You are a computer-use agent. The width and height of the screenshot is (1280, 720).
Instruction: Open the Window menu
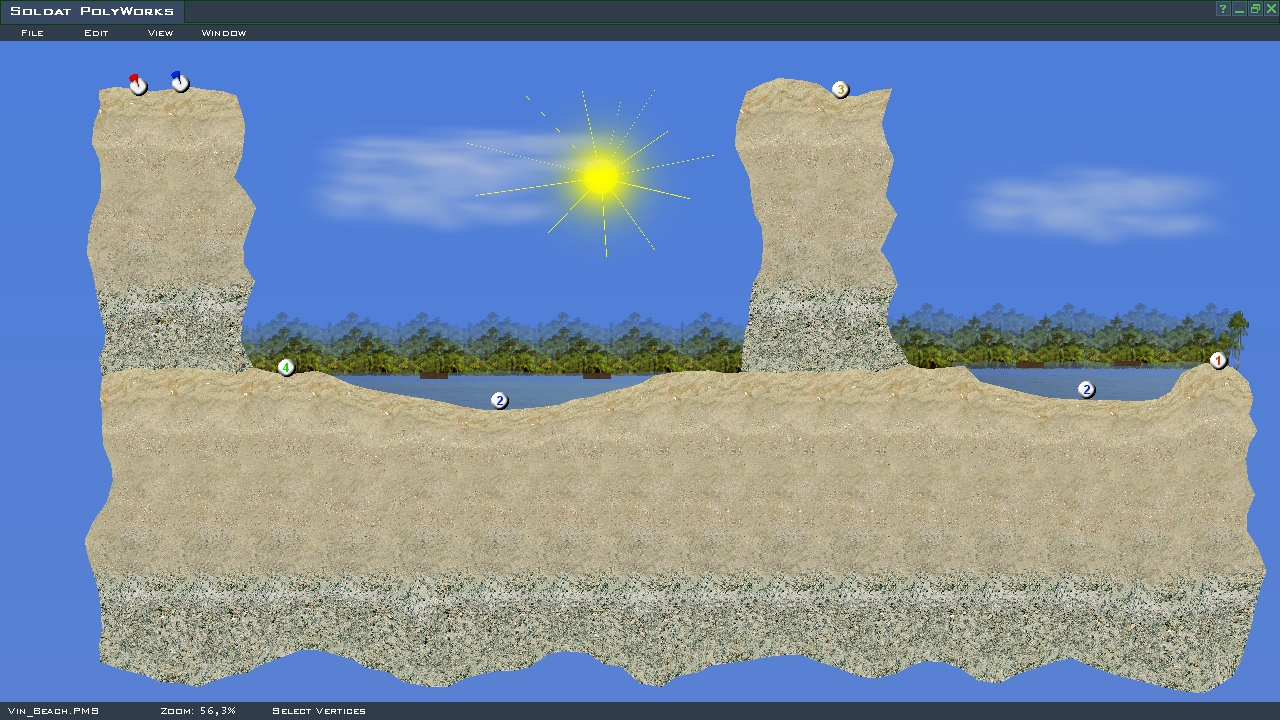[x=224, y=33]
